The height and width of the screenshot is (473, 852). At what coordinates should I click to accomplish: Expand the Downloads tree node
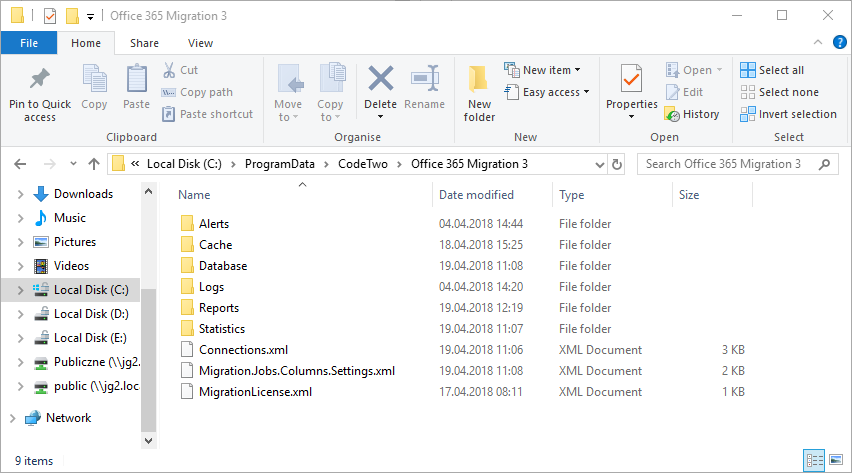(20, 194)
